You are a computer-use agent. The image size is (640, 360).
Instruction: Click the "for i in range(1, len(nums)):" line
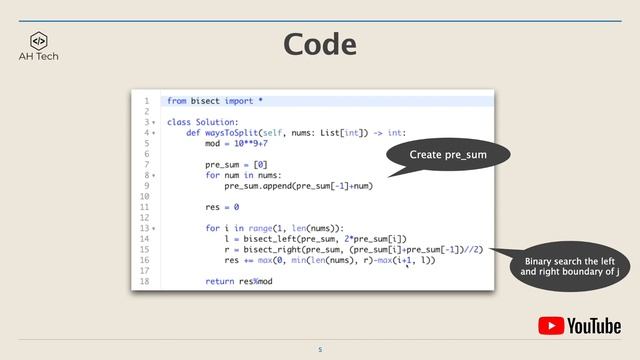275,228
